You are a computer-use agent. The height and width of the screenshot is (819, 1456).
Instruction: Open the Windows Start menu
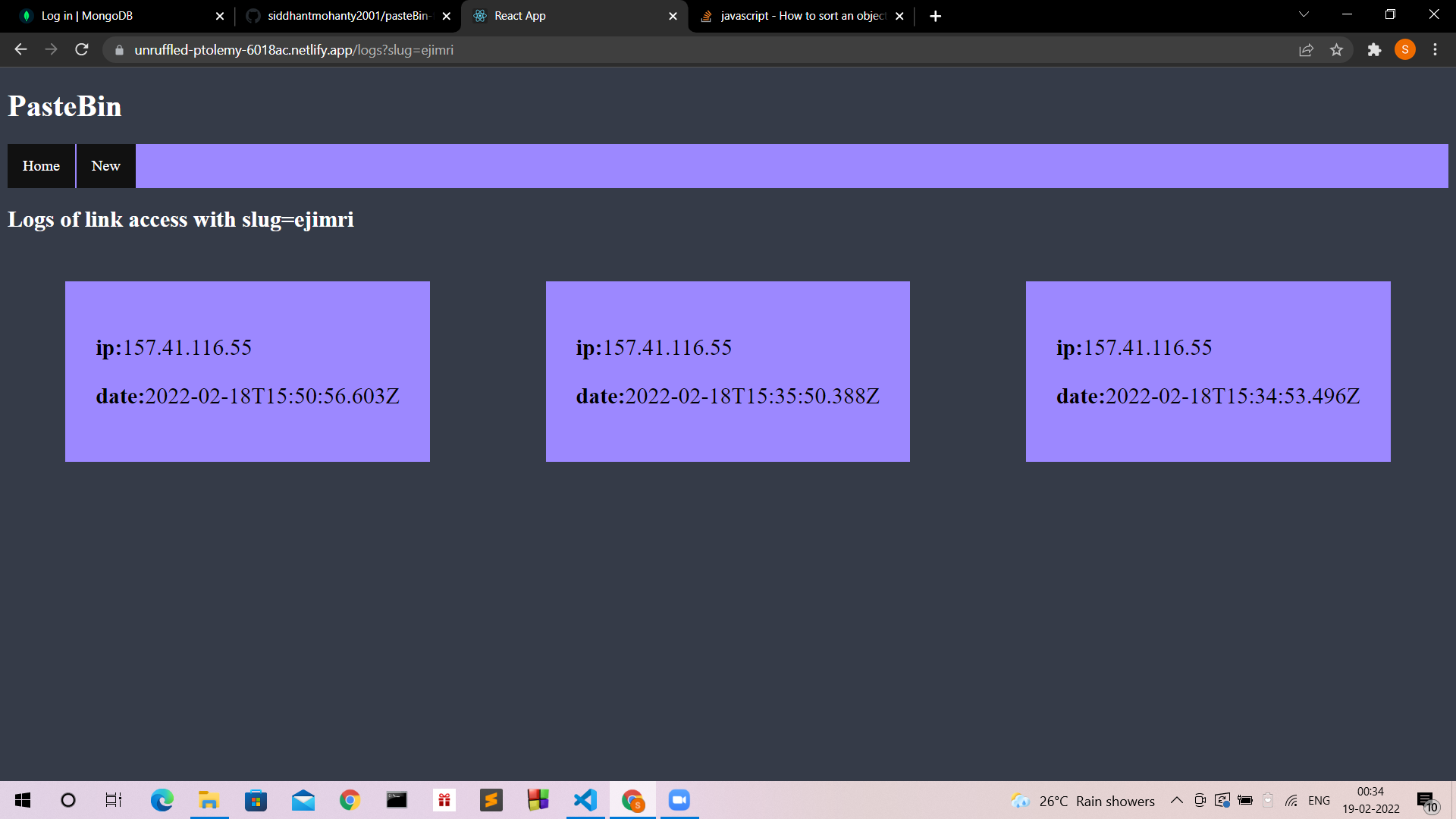click(x=22, y=800)
